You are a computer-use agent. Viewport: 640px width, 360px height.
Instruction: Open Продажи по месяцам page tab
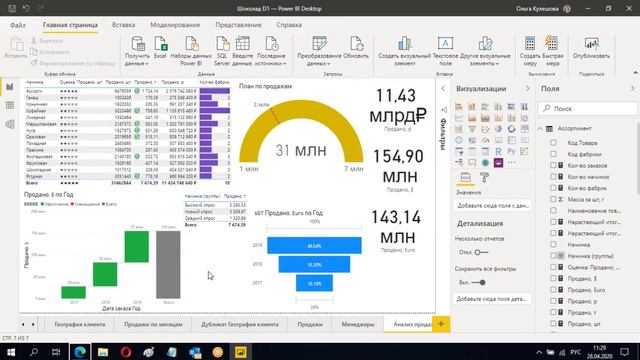pos(153,324)
